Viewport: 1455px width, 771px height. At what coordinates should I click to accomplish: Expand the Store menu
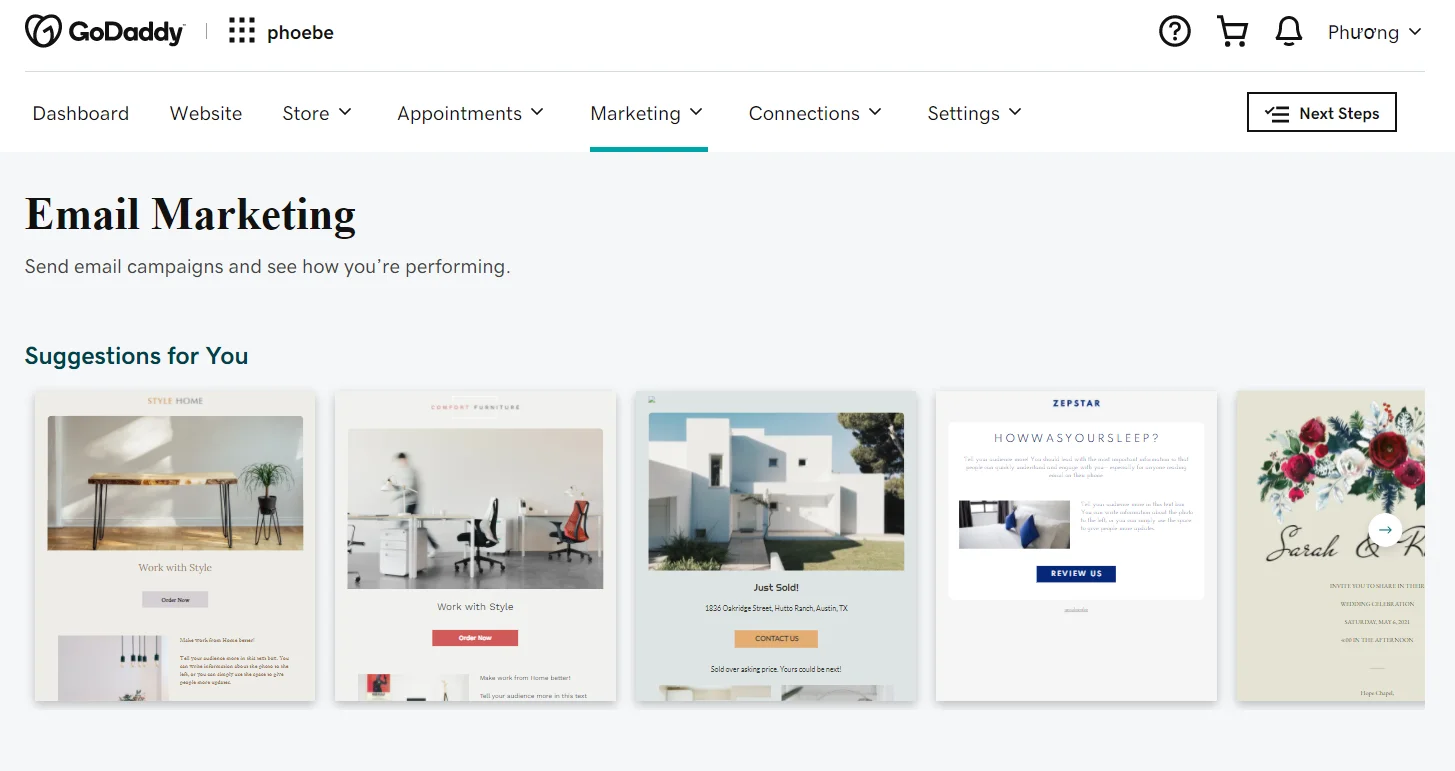(317, 113)
